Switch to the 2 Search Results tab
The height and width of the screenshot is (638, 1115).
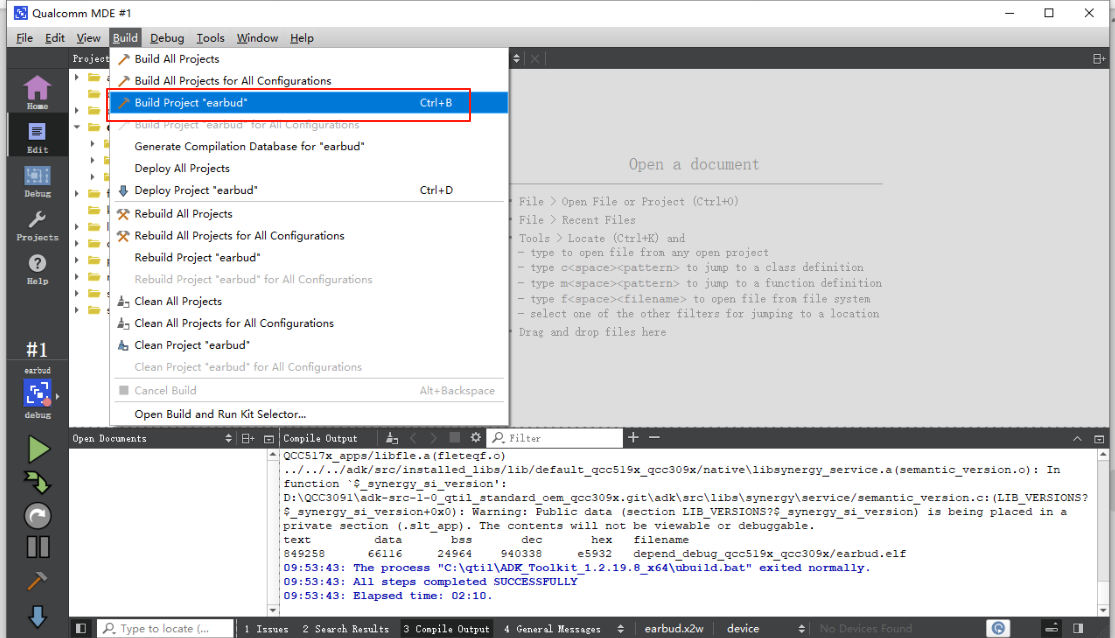(346, 629)
